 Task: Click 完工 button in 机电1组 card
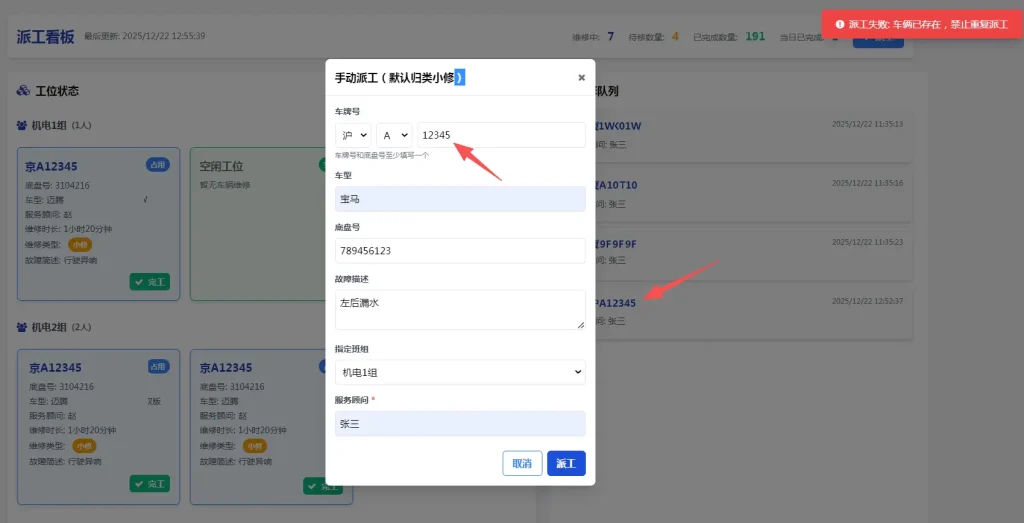click(150, 282)
